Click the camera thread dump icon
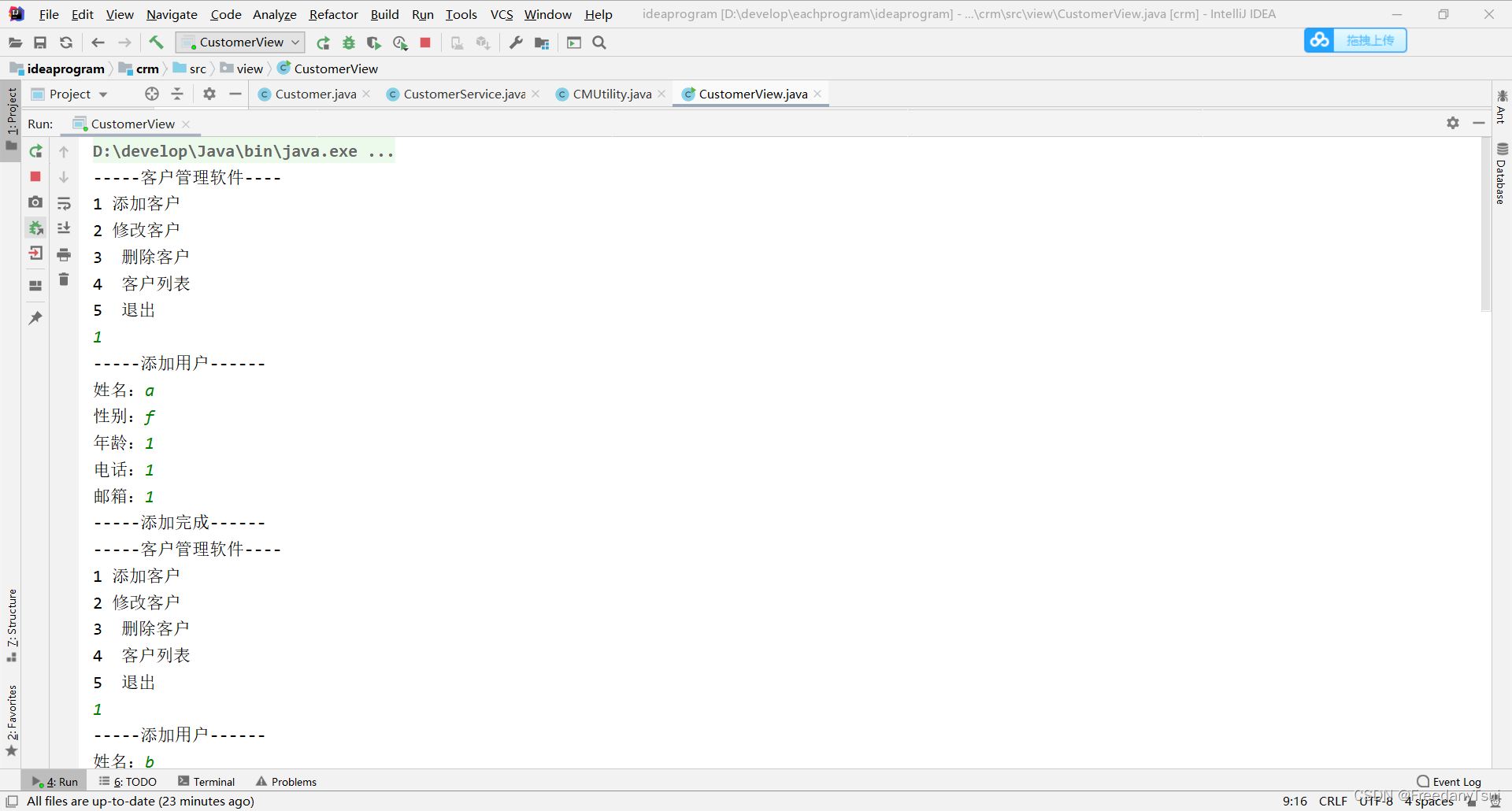The image size is (1512, 811). 35,202
